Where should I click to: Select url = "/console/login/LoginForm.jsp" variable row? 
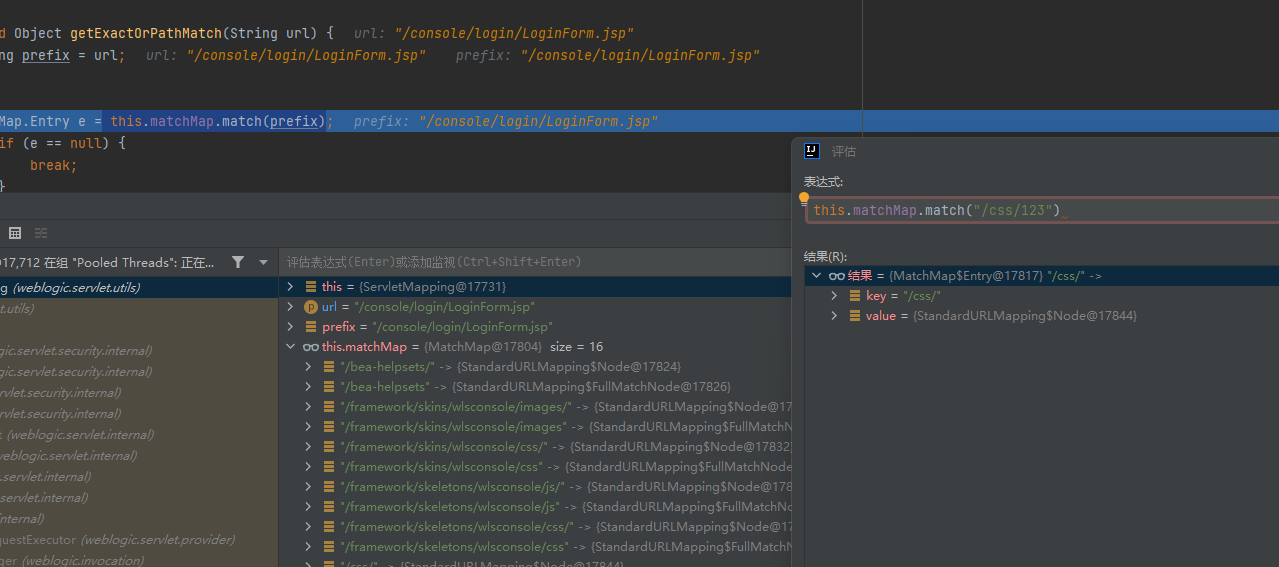coord(535,307)
